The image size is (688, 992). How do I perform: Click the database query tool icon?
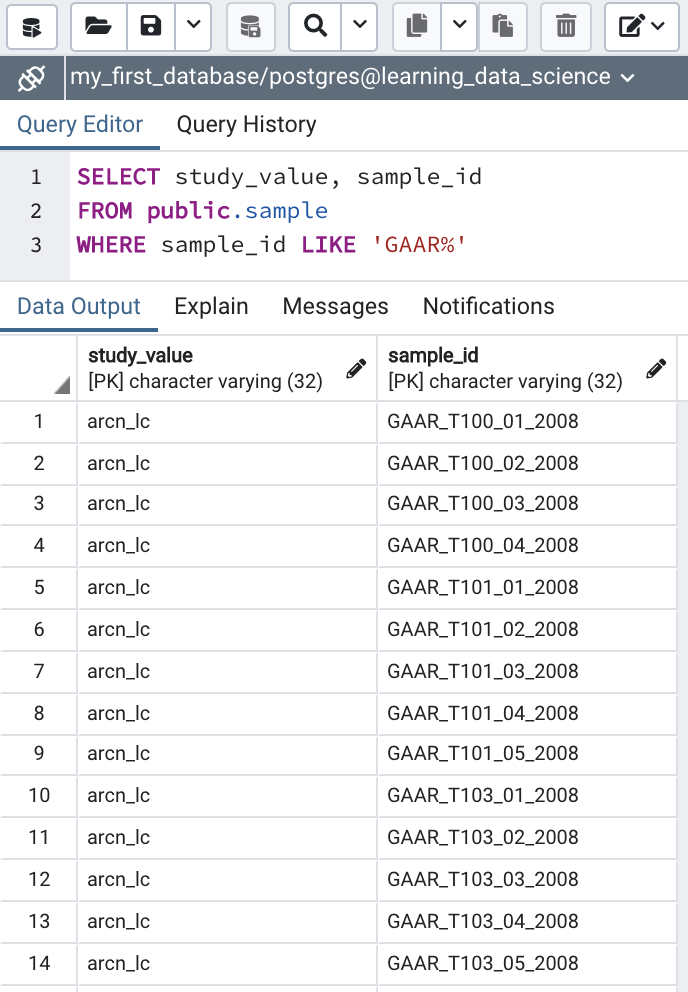pos(31,26)
